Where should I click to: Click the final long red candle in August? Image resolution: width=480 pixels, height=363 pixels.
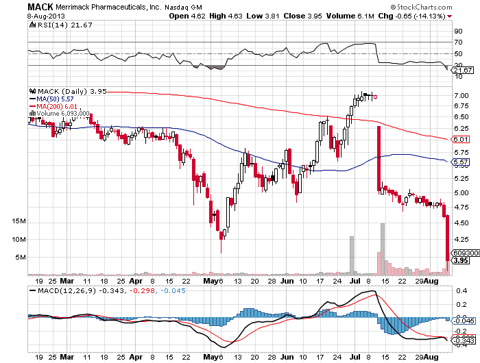(x=447, y=238)
